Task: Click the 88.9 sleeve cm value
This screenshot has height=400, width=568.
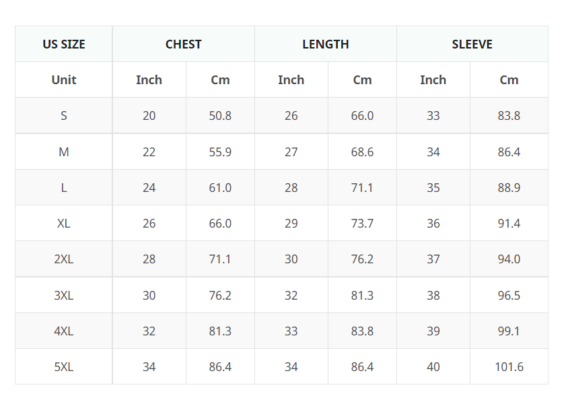Action: pos(509,188)
